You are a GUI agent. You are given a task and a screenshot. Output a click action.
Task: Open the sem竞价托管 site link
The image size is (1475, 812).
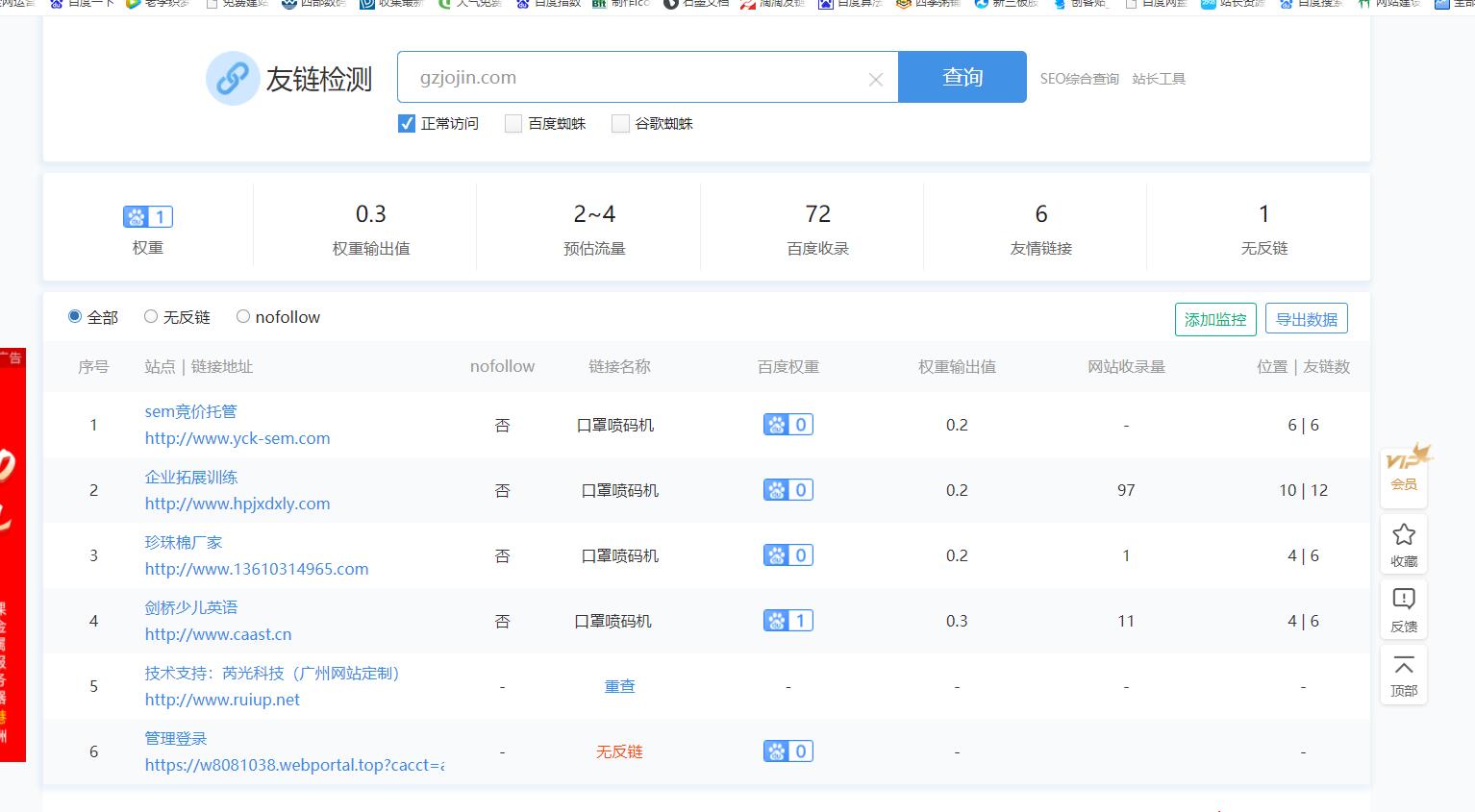click(x=190, y=411)
